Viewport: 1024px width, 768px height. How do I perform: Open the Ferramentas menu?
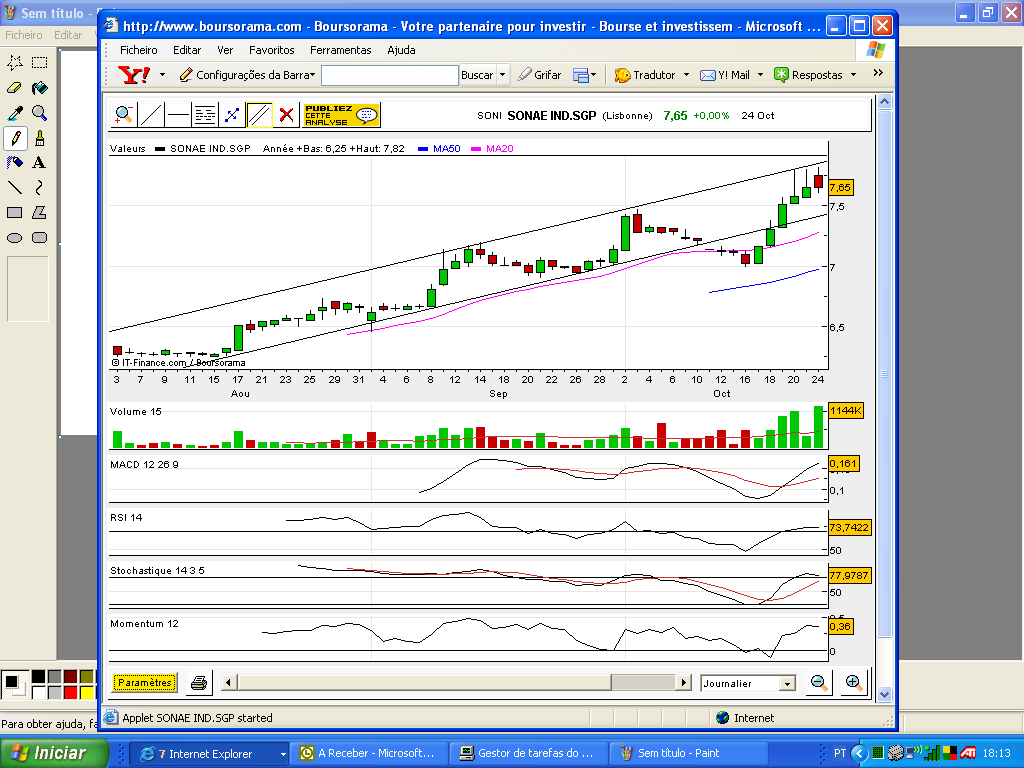(x=340, y=50)
